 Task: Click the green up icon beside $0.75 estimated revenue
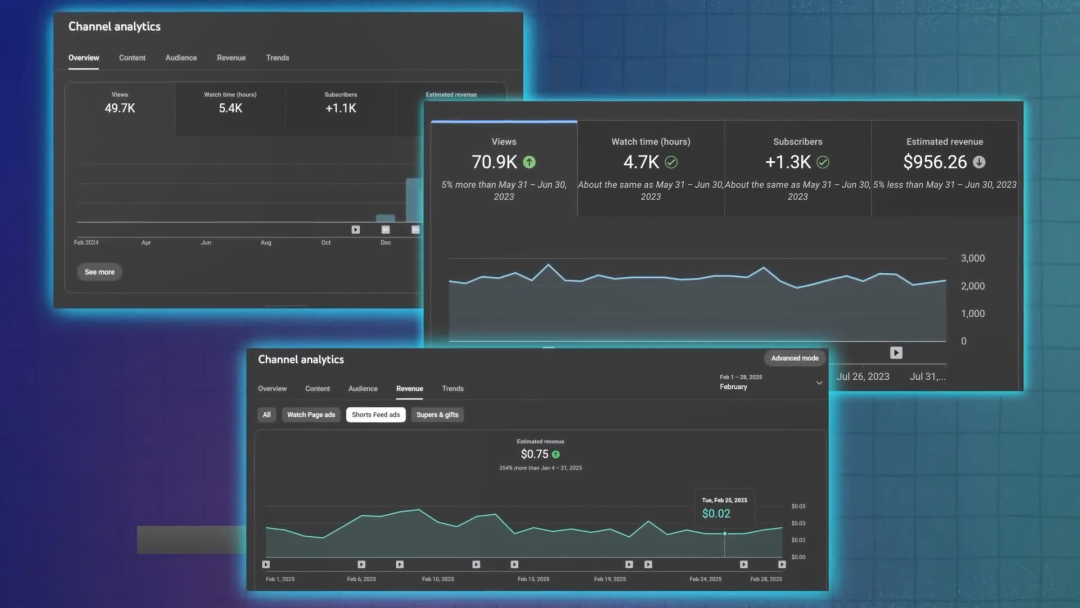[x=556, y=454]
